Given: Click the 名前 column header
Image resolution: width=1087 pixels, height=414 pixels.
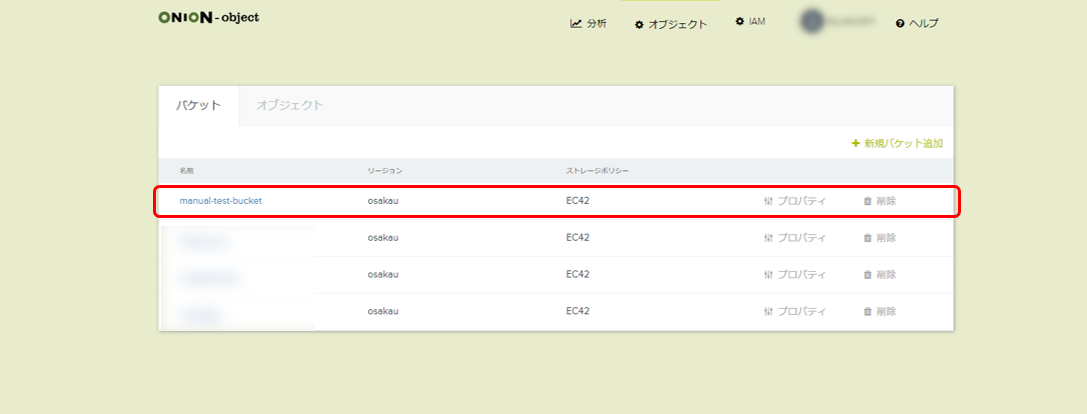Looking at the screenshot, I should coord(186,171).
